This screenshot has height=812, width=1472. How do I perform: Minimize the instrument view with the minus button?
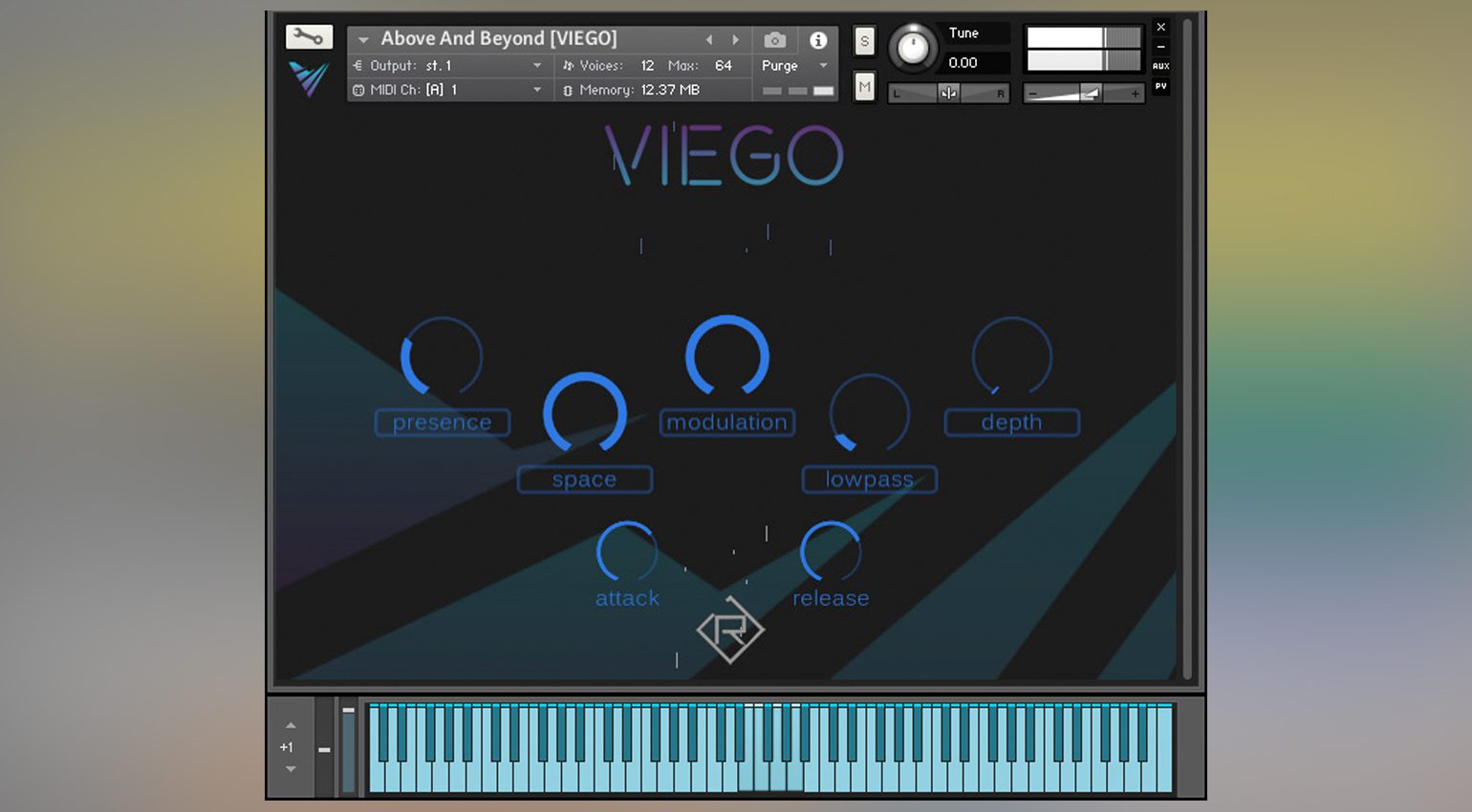(x=1160, y=47)
